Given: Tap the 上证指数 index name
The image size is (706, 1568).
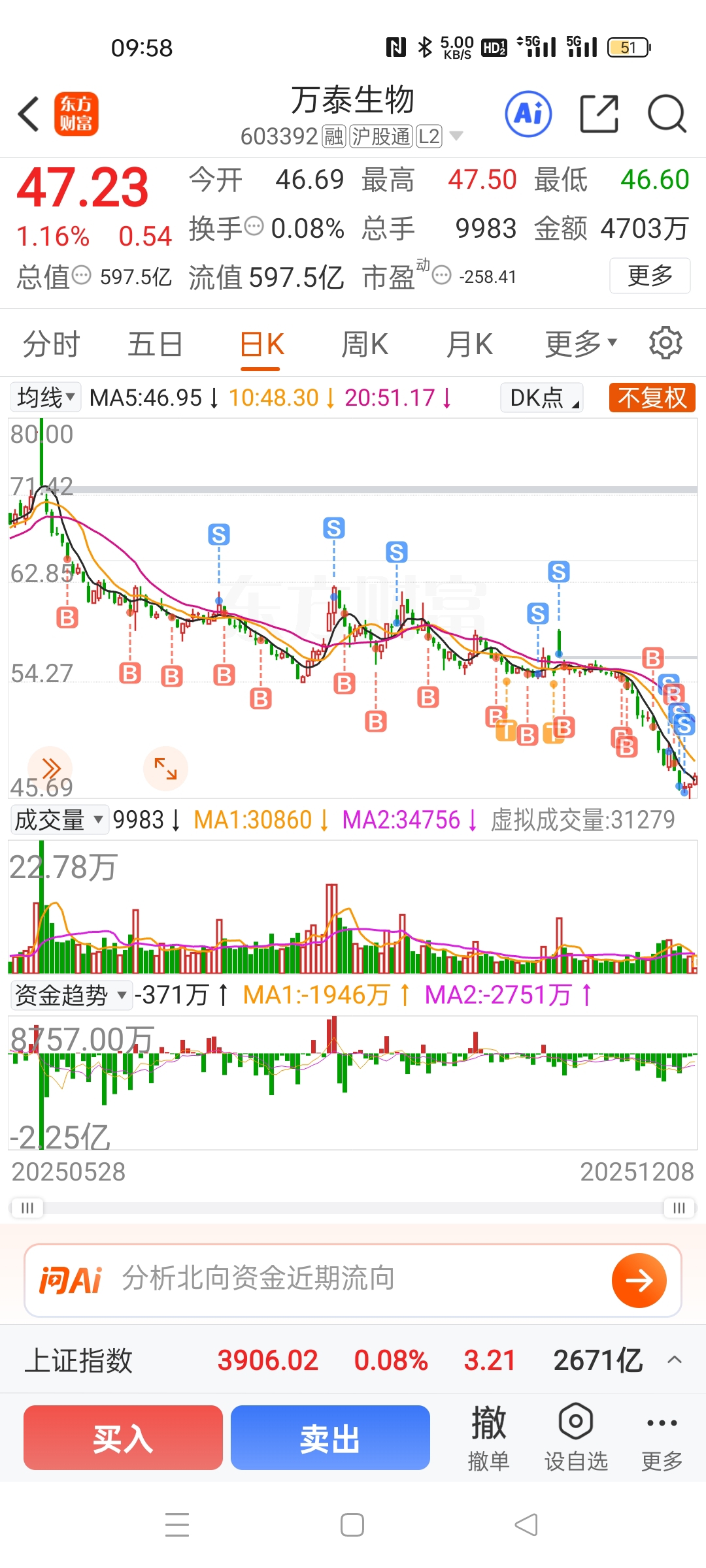Looking at the screenshot, I should coord(78,1360).
